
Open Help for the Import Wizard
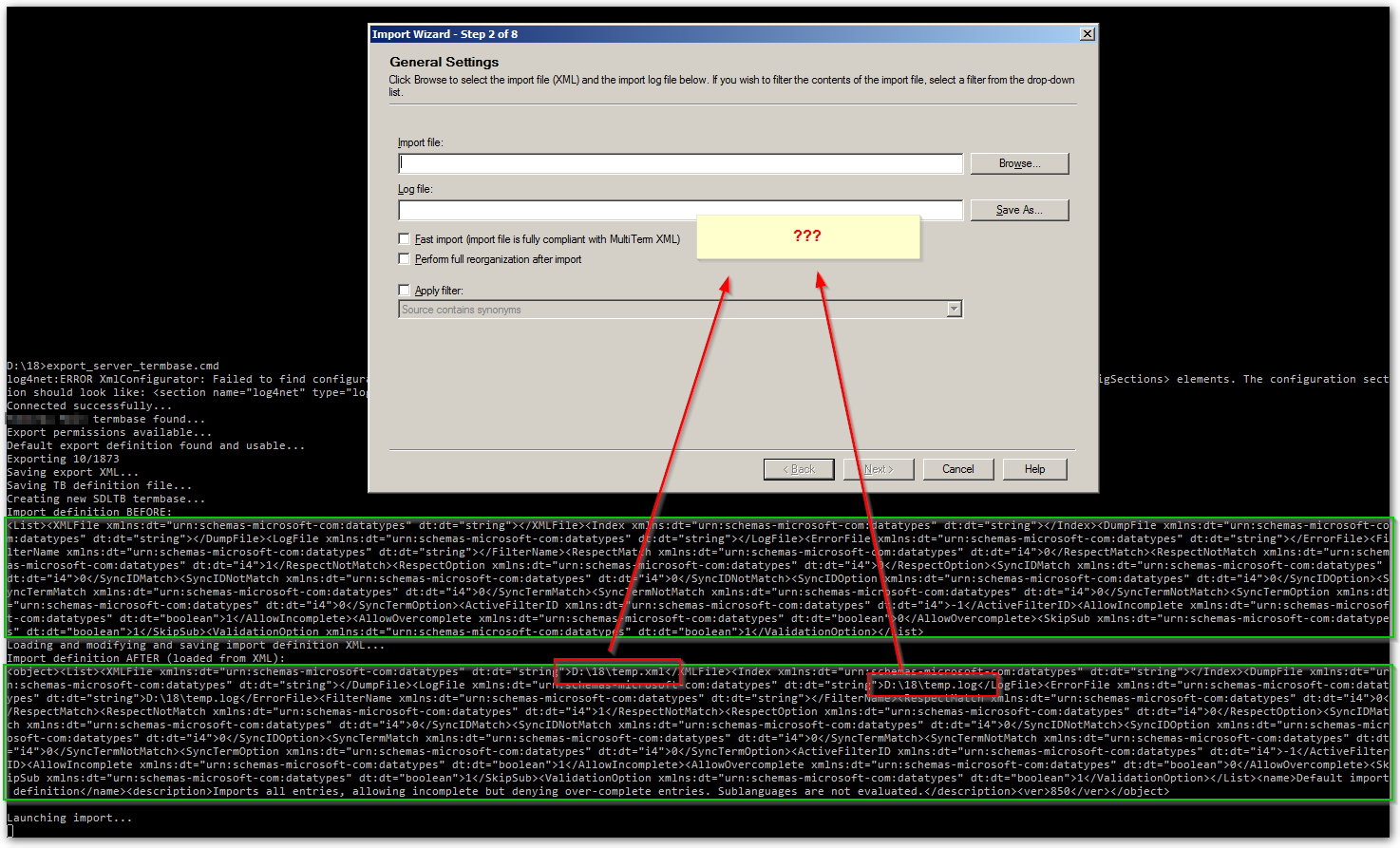[1034, 469]
